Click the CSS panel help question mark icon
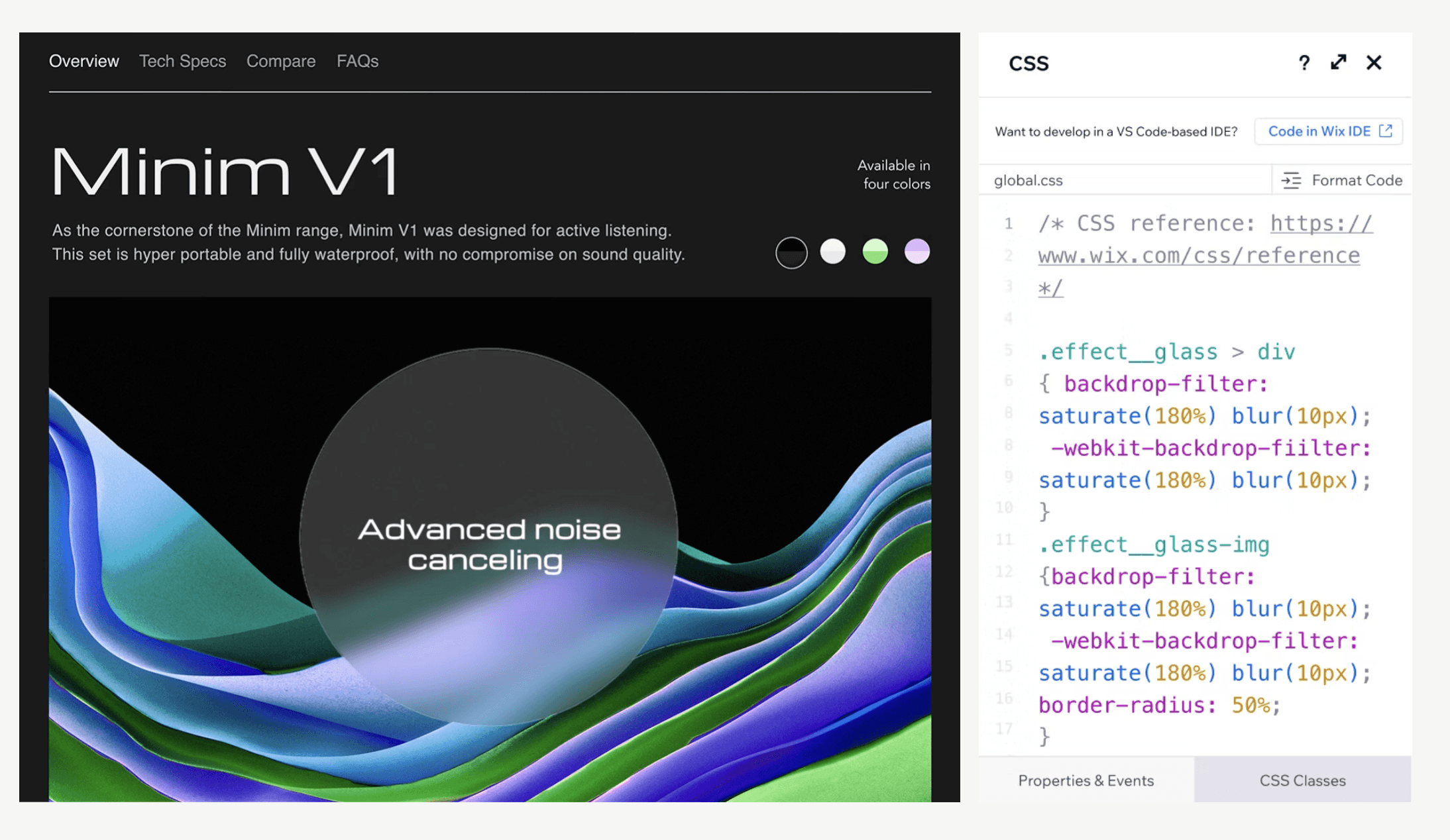 (1304, 63)
